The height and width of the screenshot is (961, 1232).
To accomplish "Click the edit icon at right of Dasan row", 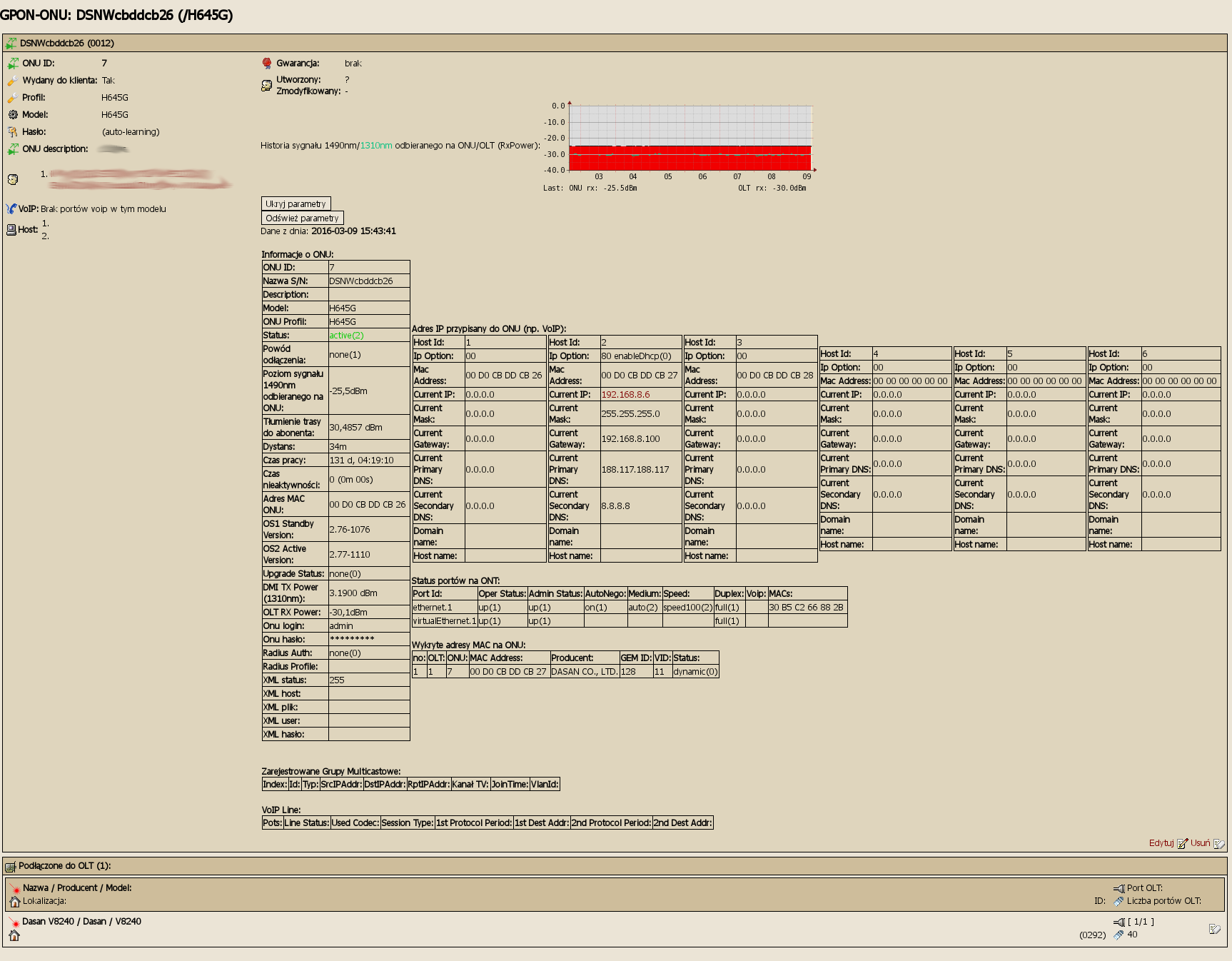I will pyautogui.click(x=1215, y=929).
